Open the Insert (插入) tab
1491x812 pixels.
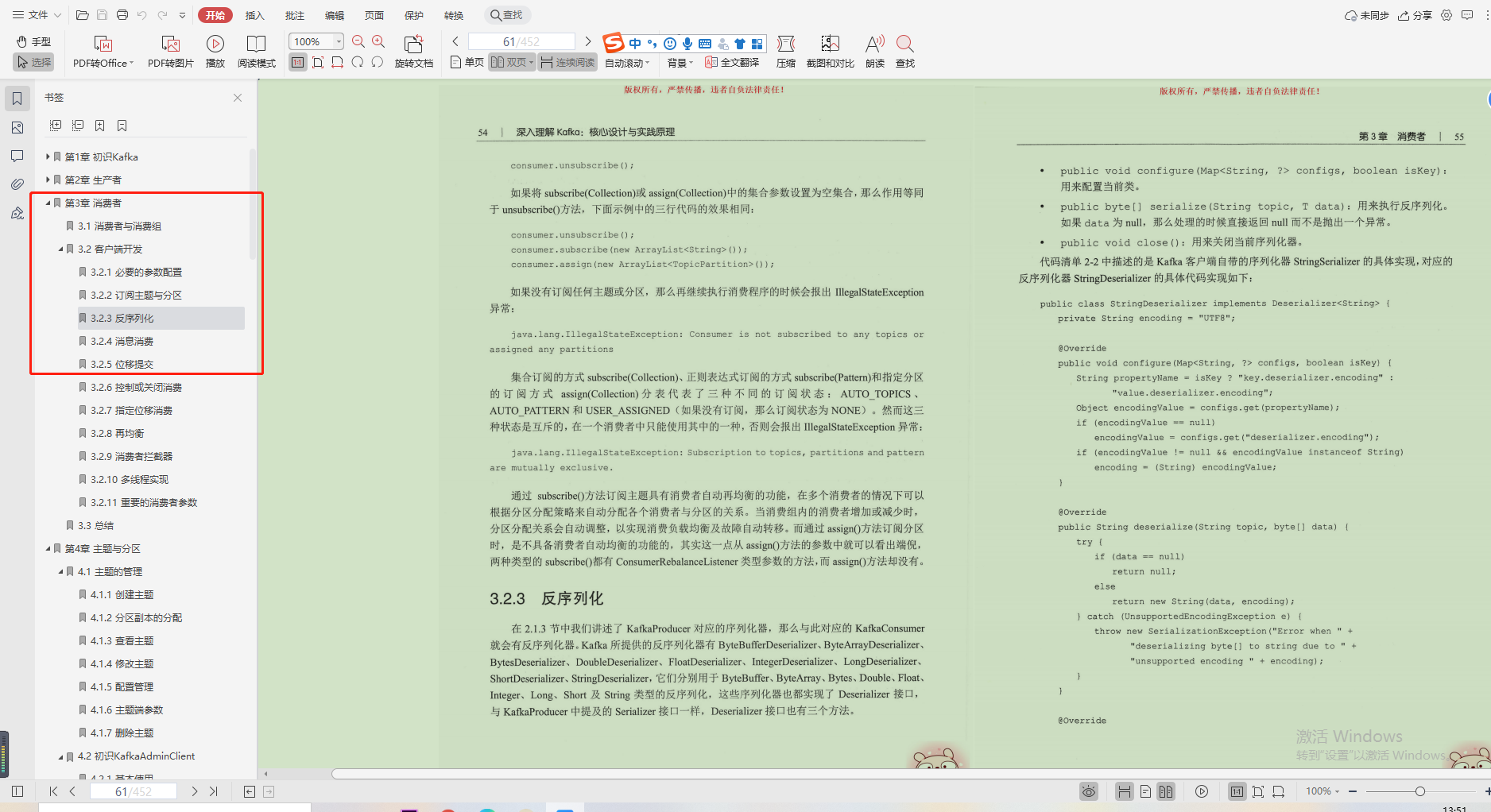[254, 15]
